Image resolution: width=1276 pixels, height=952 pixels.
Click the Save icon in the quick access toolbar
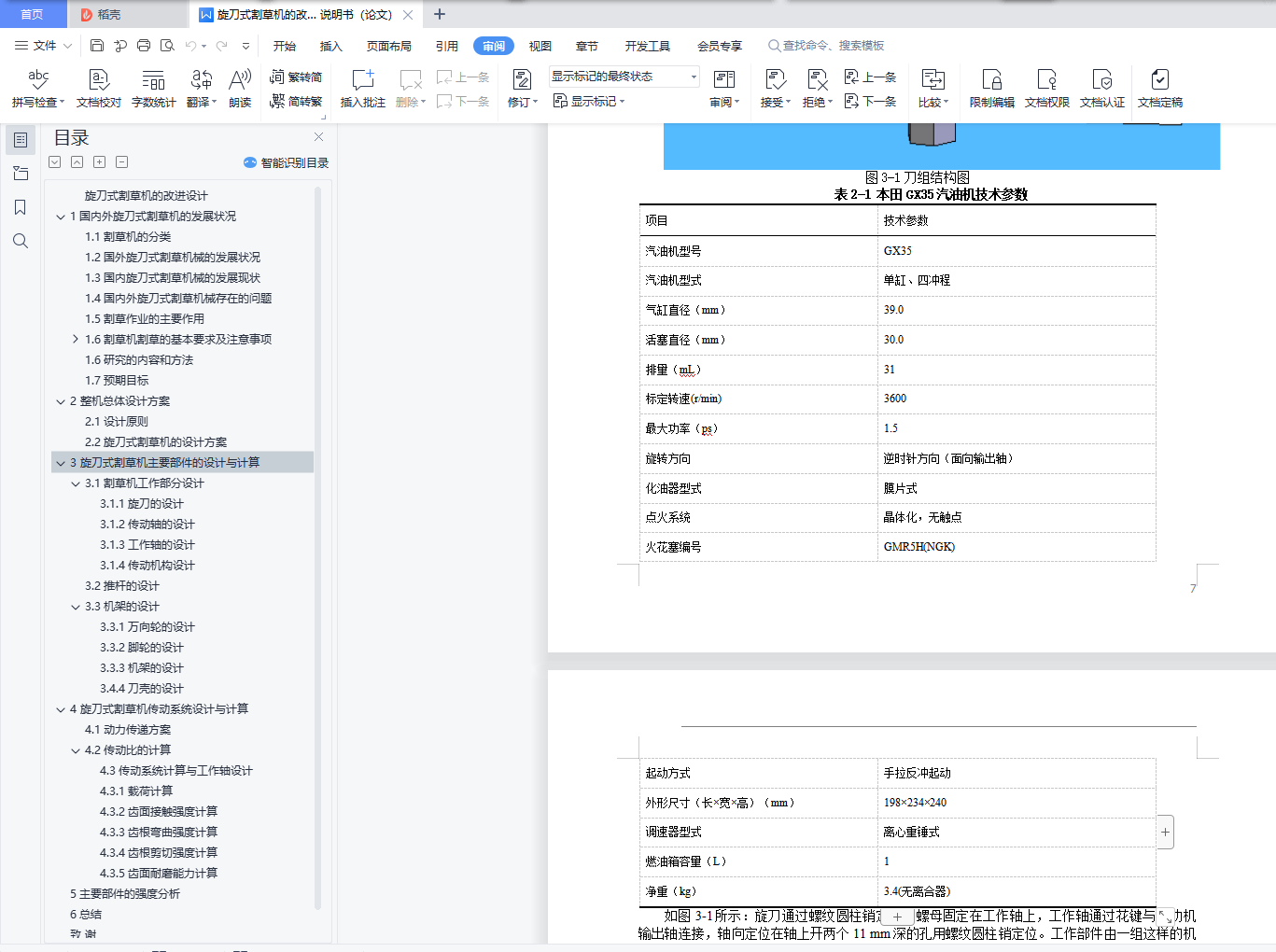tap(97, 46)
